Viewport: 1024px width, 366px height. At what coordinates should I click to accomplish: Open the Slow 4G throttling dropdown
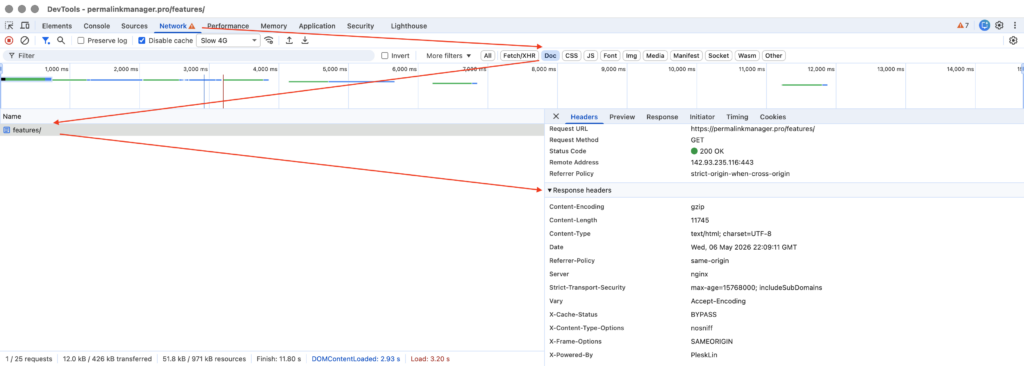(x=228, y=41)
